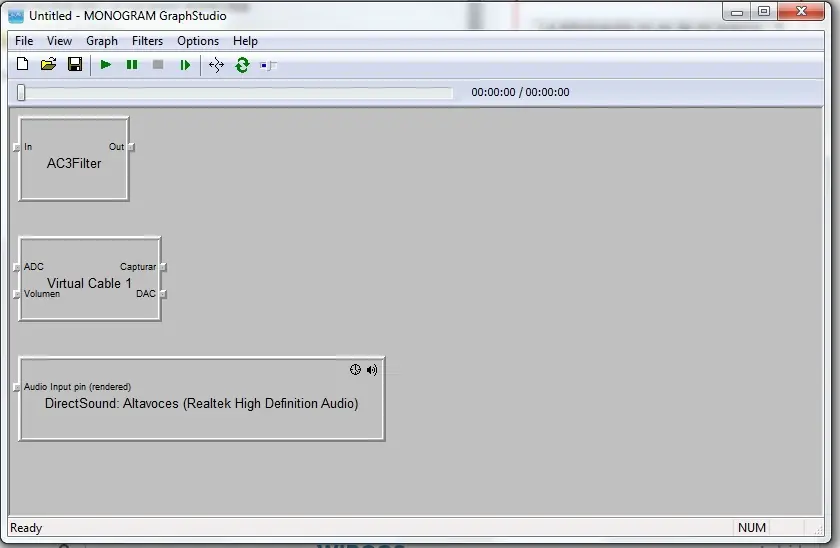Click the Audio Input pin (rendered) connector
This screenshot has width=840, height=548.
16,387
